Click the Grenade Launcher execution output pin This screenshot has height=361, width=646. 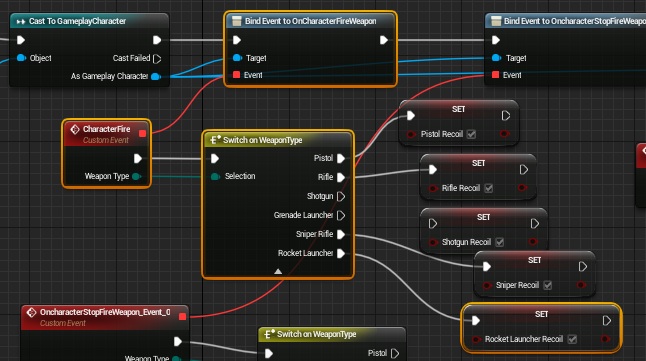point(341,215)
